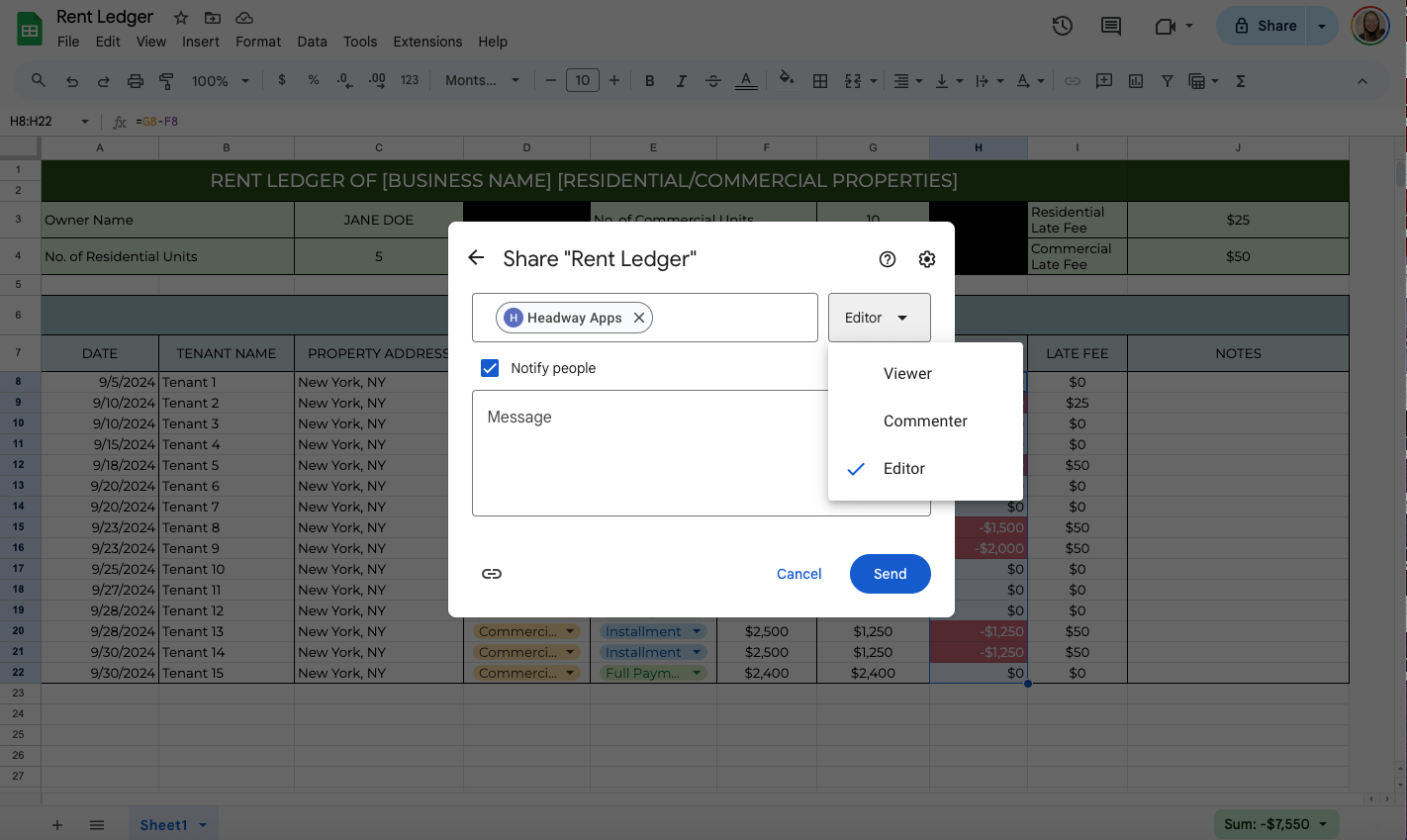Collapse the Editor role dropdown
This screenshot has width=1407, height=840.
coord(879,318)
